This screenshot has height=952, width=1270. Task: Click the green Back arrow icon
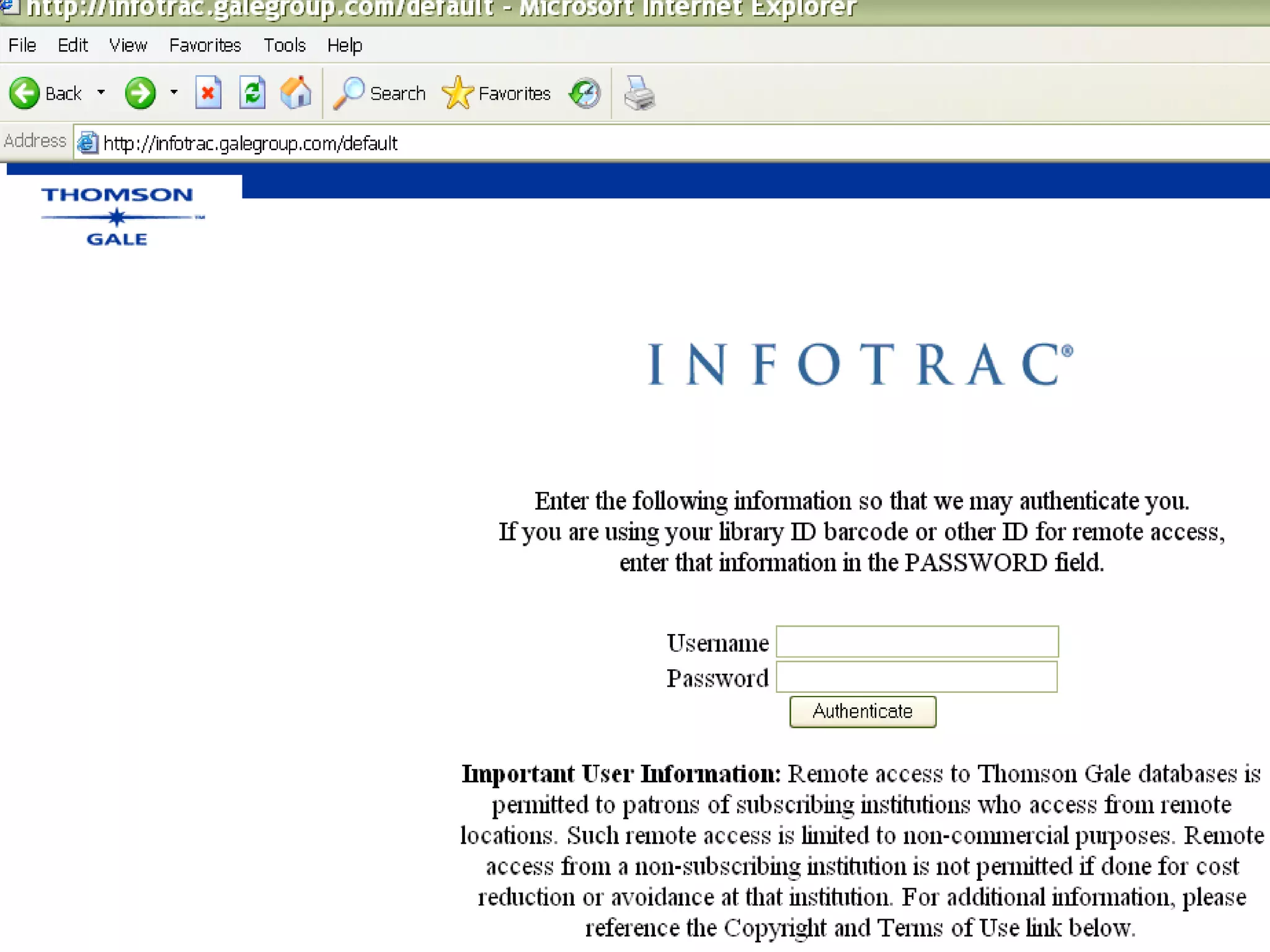pyautogui.click(x=25, y=94)
